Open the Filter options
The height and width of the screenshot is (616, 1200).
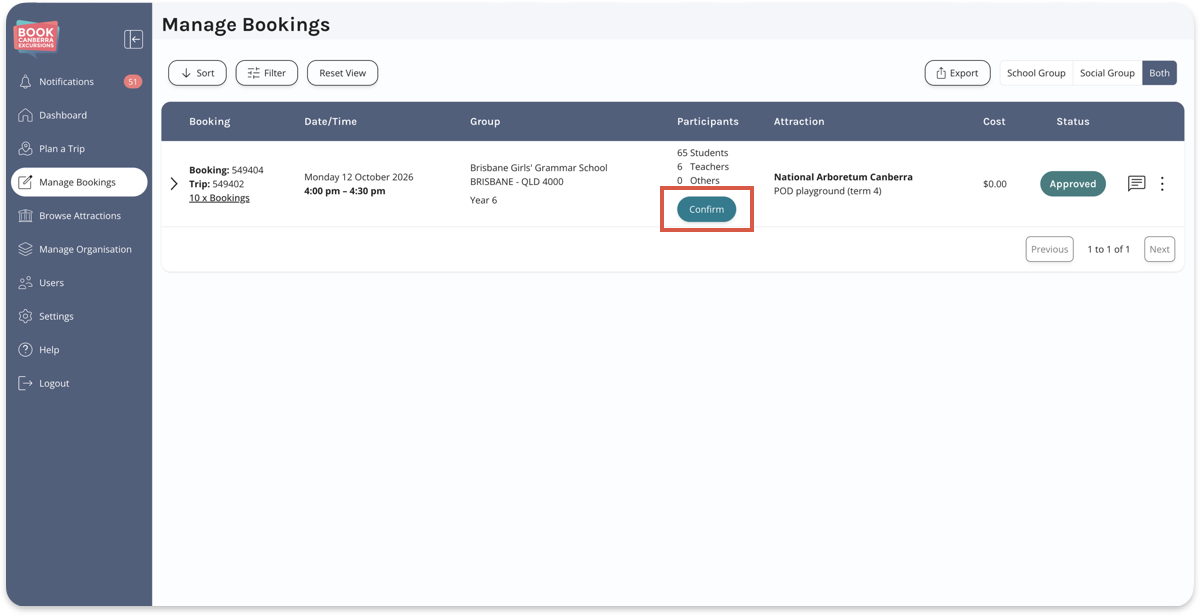click(x=267, y=73)
